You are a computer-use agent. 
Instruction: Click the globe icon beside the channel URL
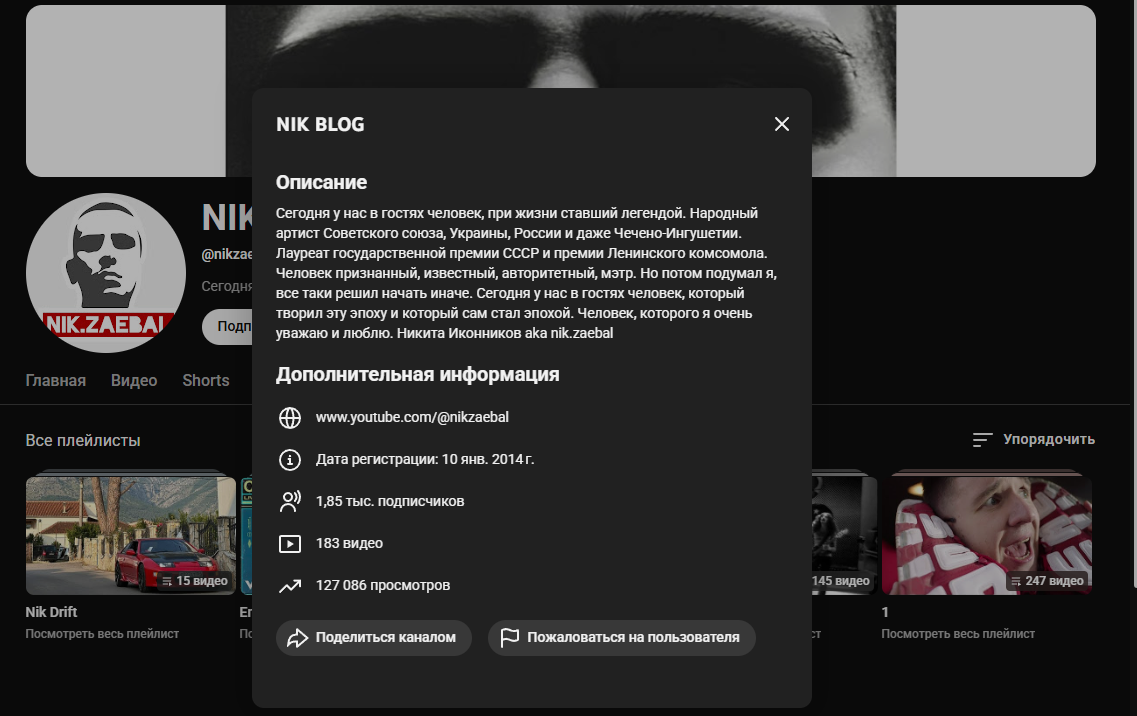click(290, 418)
